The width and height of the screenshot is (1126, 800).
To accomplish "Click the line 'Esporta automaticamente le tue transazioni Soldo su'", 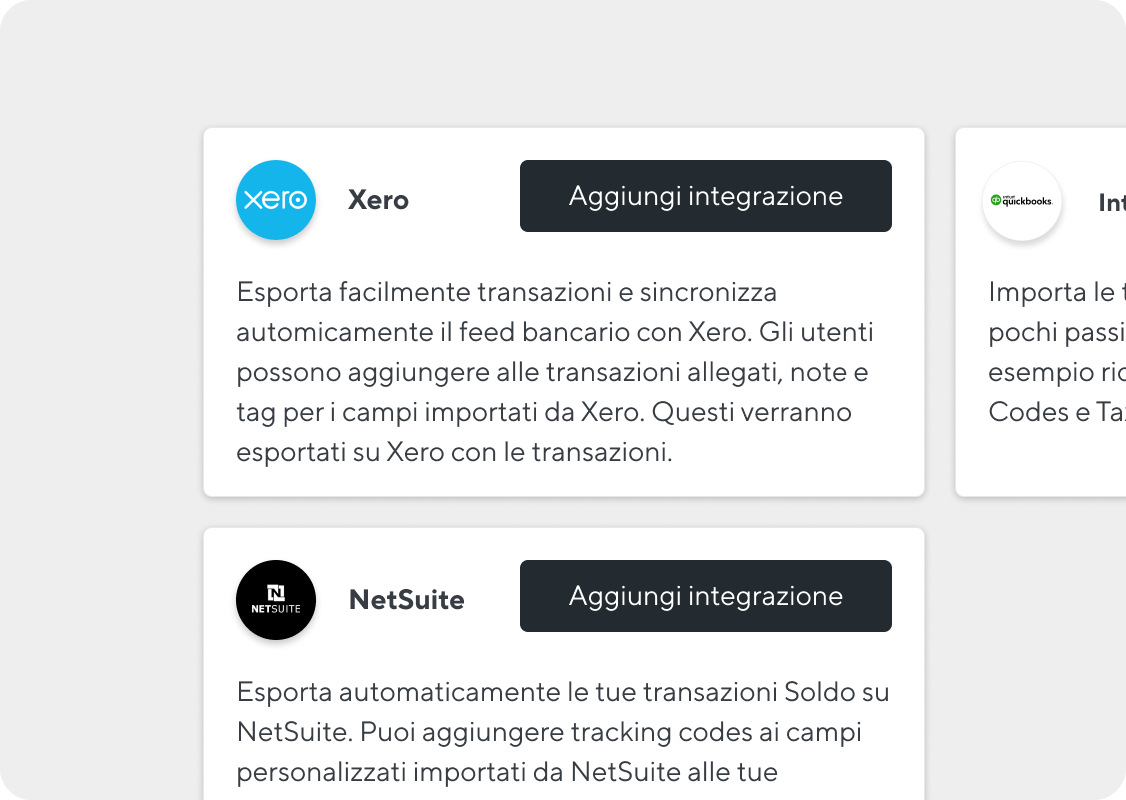I will [564, 692].
